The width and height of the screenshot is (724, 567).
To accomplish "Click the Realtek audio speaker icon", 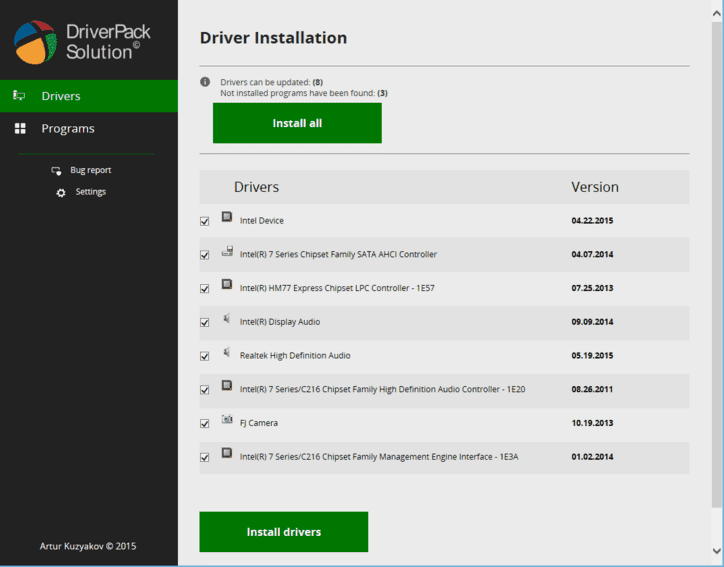I will [x=227, y=352].
